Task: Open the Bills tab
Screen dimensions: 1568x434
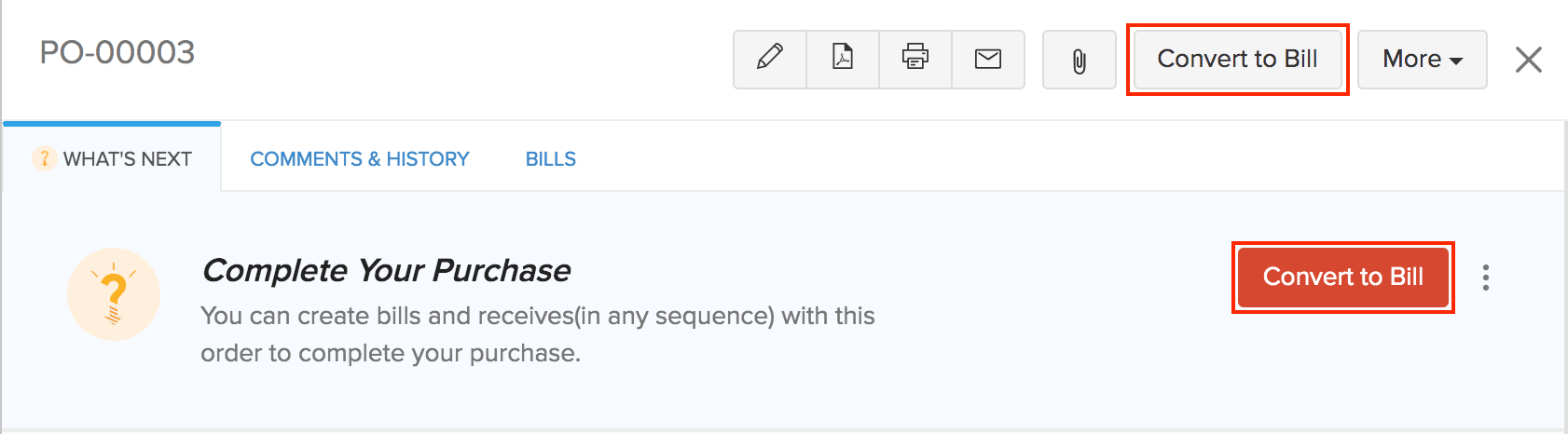Action: click(x=551, y=159)
